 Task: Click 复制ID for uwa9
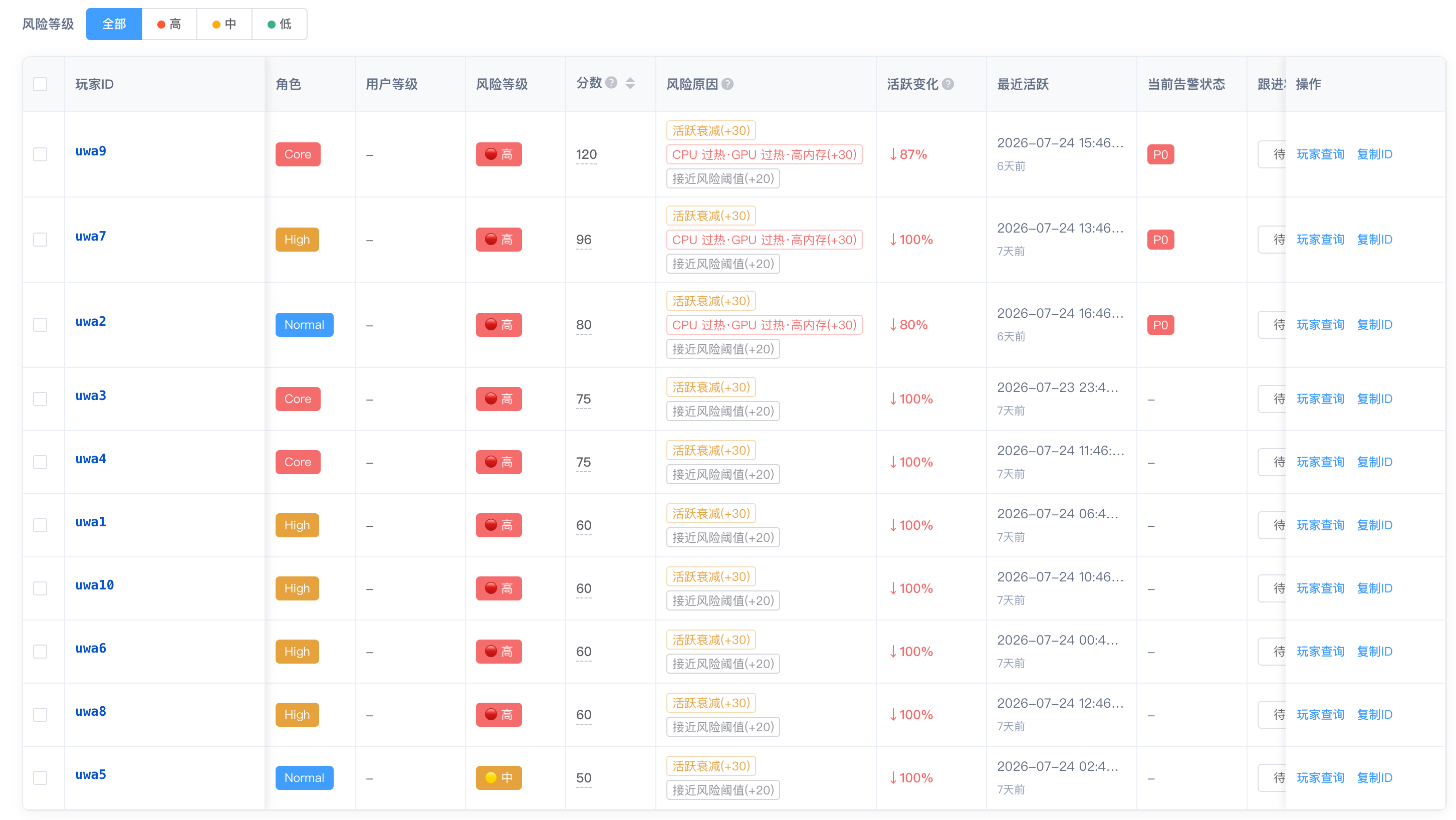(1375, 154)
